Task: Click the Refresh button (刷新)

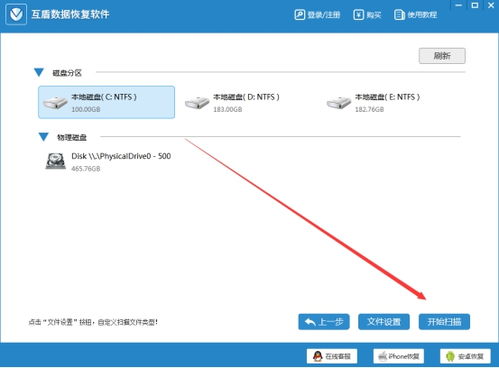Action: click(442, 56)
